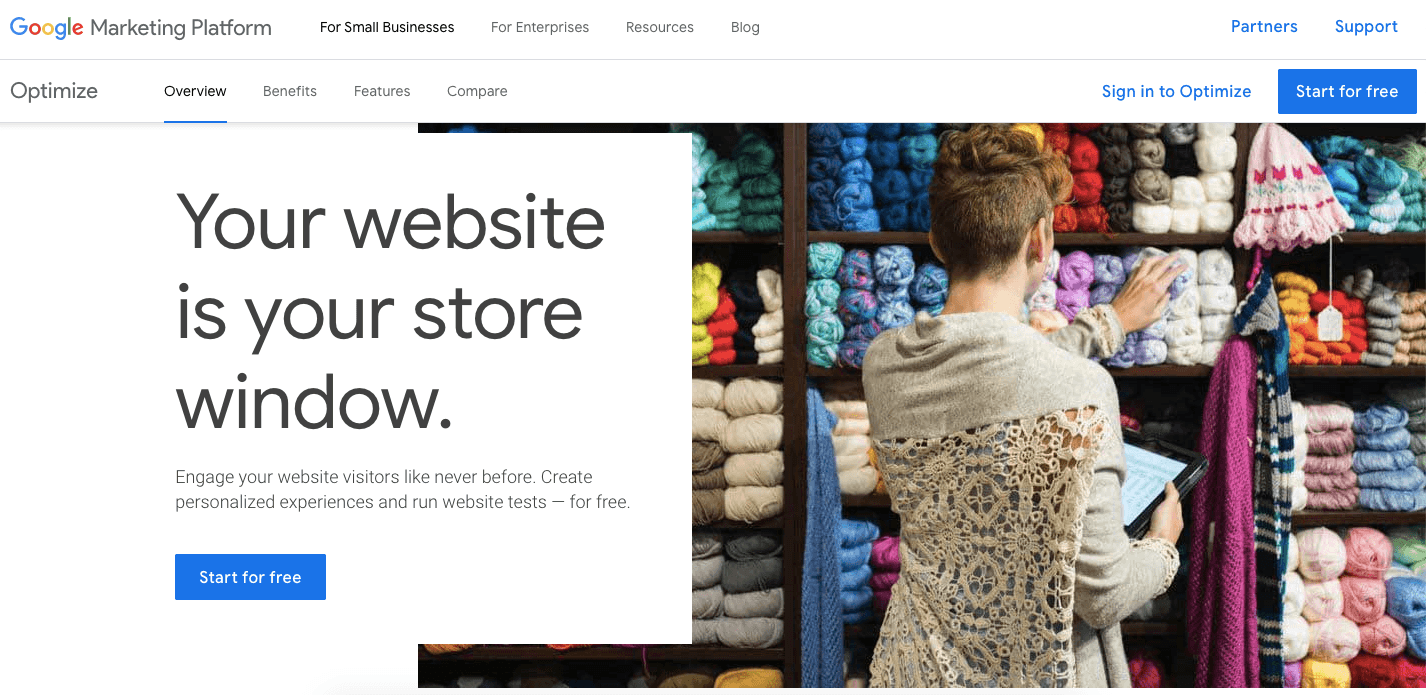Image resolution: width=1426 pixels, height=695 pixels.
Task: Click the 'Your website is your store window' headline
Action: click(x=390, y=311)
